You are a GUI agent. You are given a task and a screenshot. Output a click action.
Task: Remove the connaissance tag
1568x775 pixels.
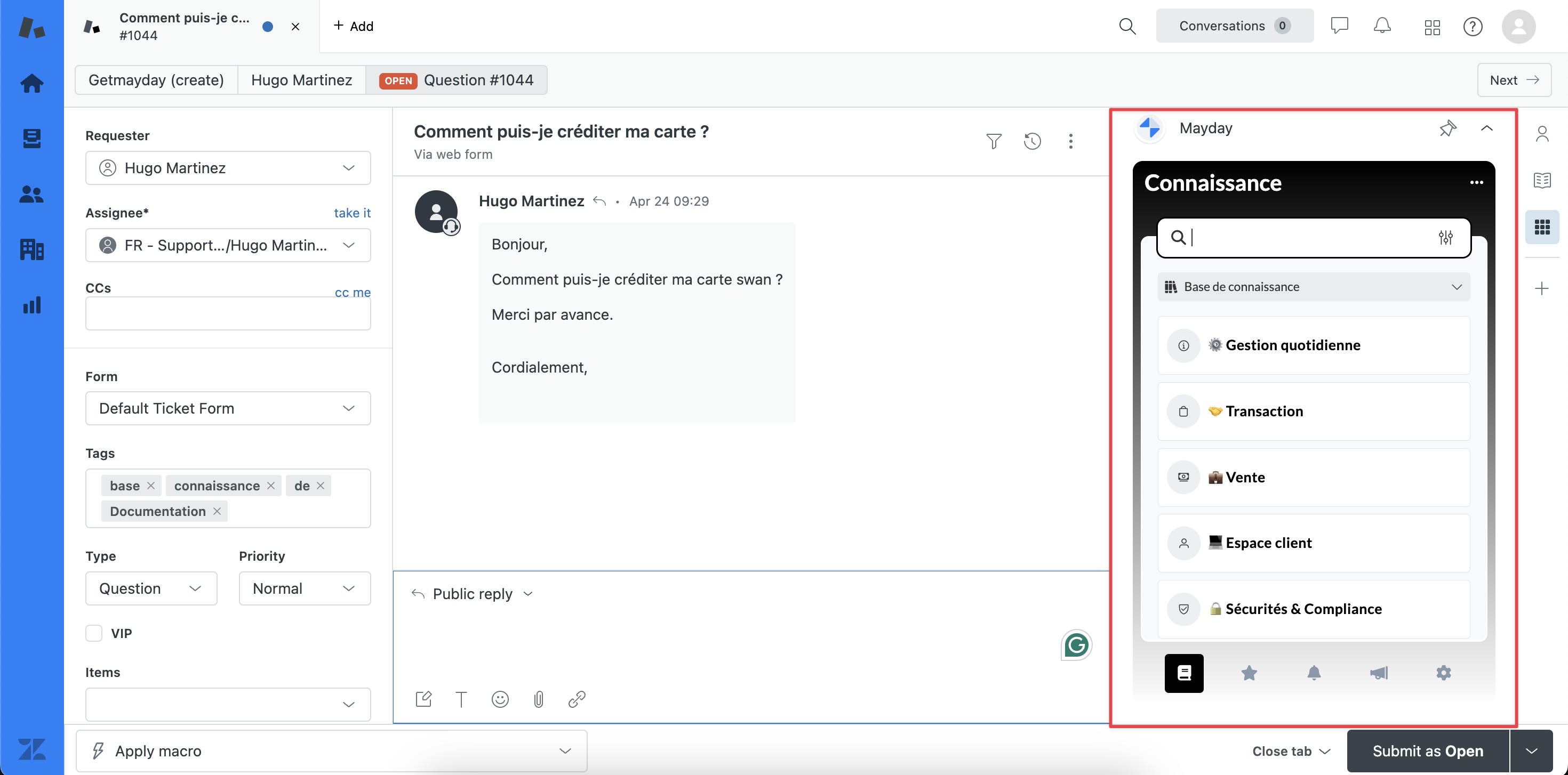(271, 486)
